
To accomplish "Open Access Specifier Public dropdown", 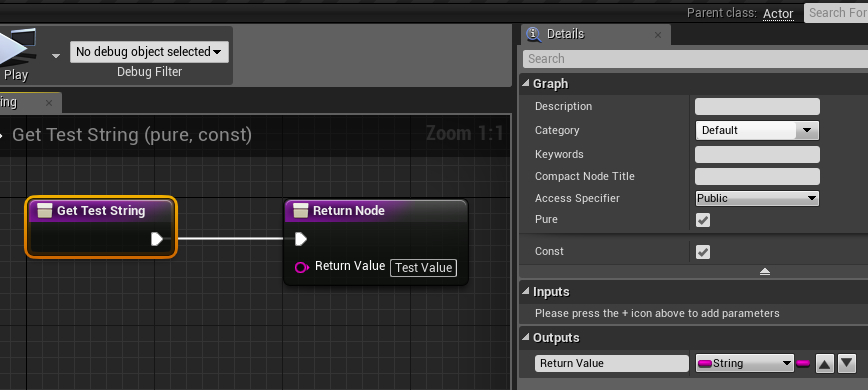I will [x=757, y=198].
